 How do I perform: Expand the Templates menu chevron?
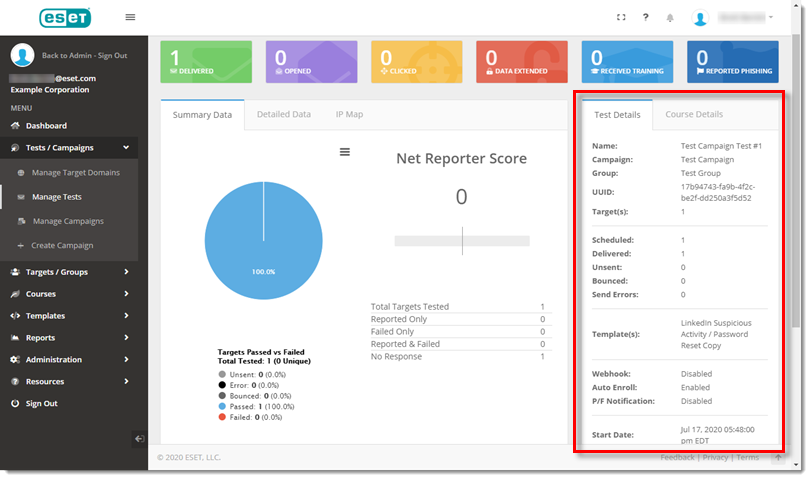(126, 316)
